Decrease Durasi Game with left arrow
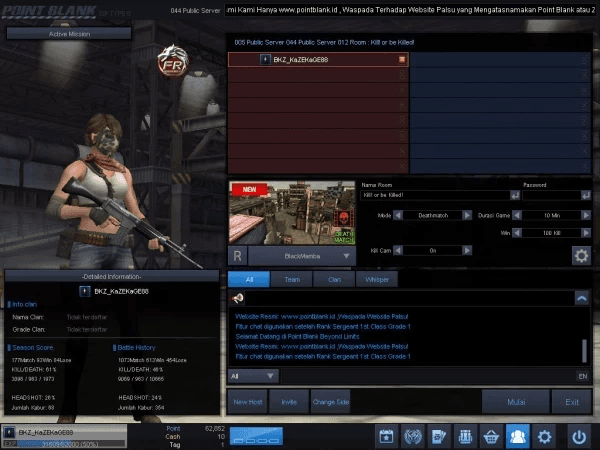This screenshot has height=450, width=600. 517,215
